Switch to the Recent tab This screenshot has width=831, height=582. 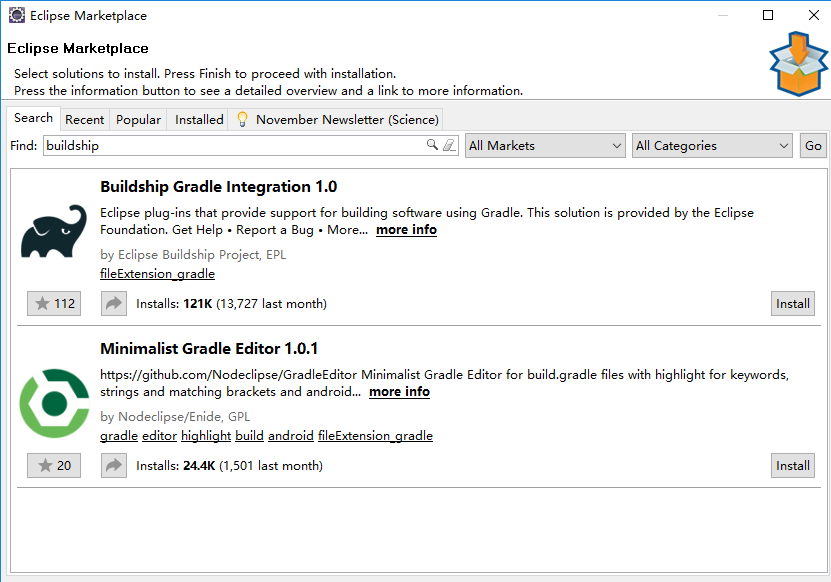click(84, 120)
